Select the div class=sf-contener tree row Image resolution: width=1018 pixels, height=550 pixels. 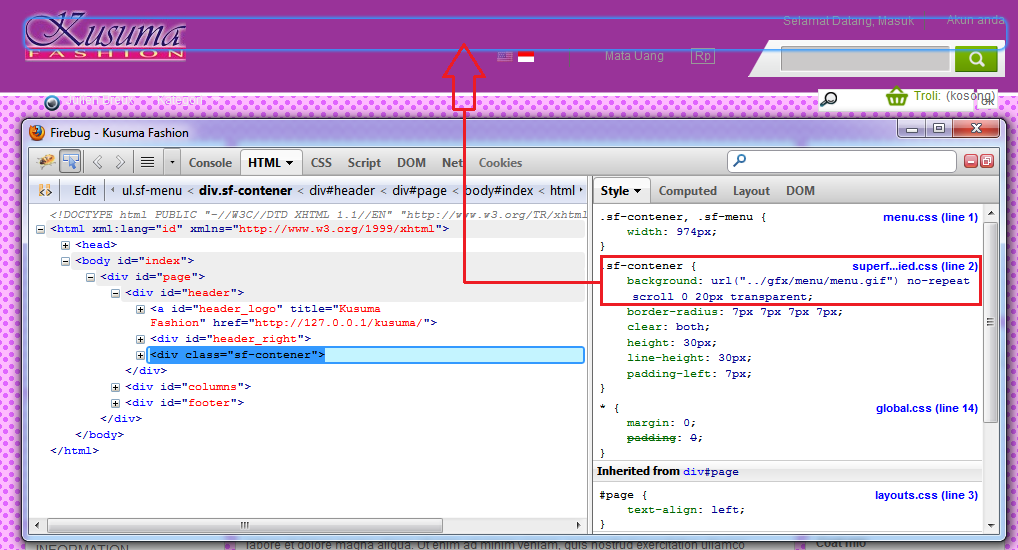tap(366, 355)
